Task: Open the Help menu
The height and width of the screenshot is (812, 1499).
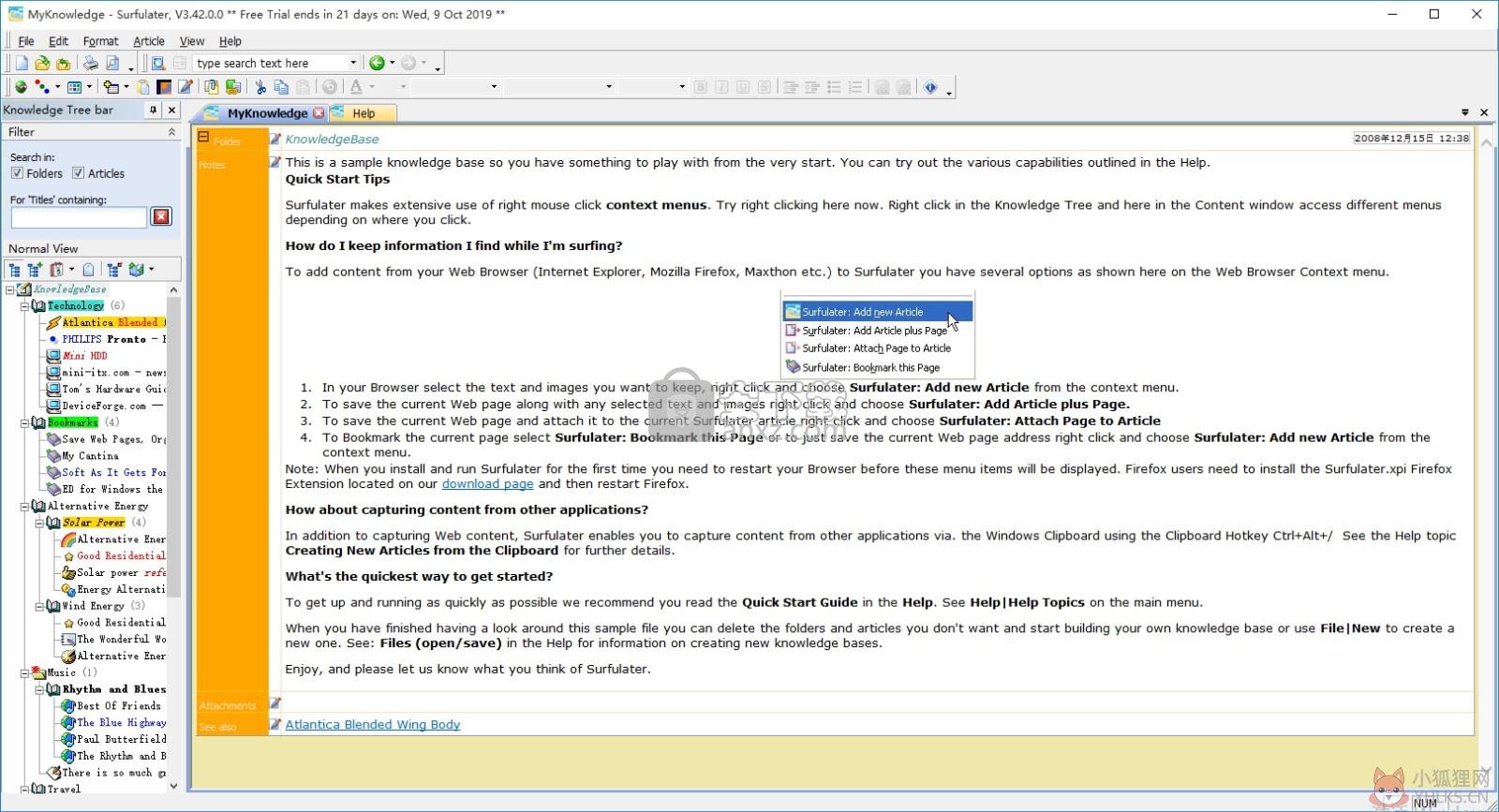Action: pyautogui.click(x=230, y=41)
